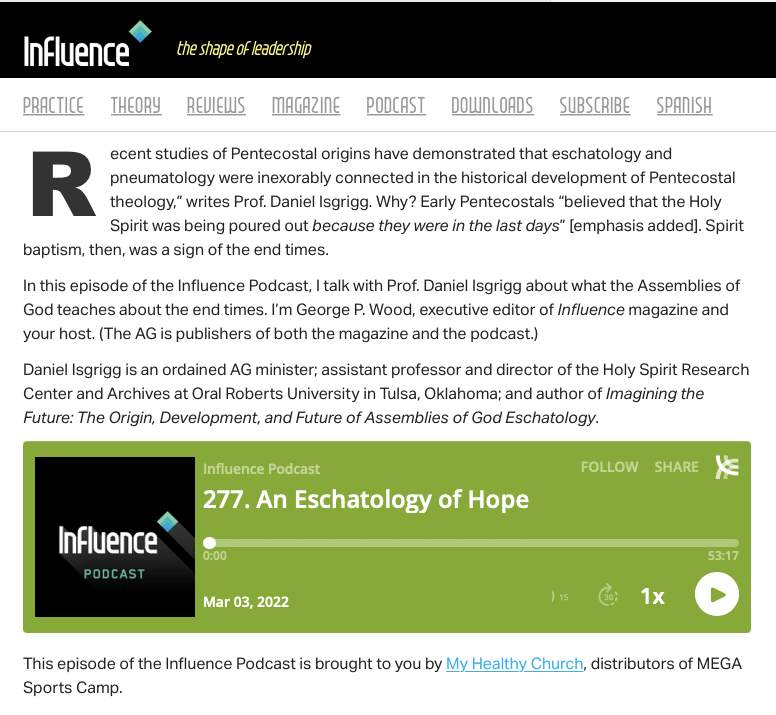Open the Influence Podcast cover artwork
This screenshot has width=776, height=715.
(115, 537)
